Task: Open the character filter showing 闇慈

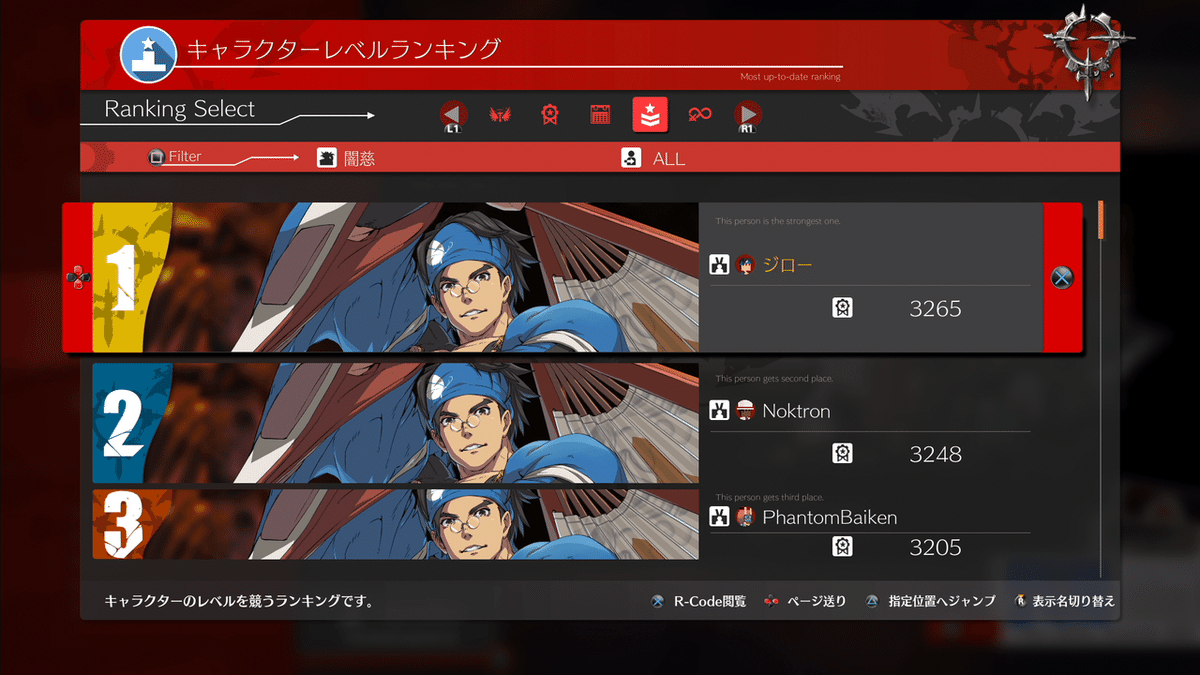Action: (x=346, y=158)
